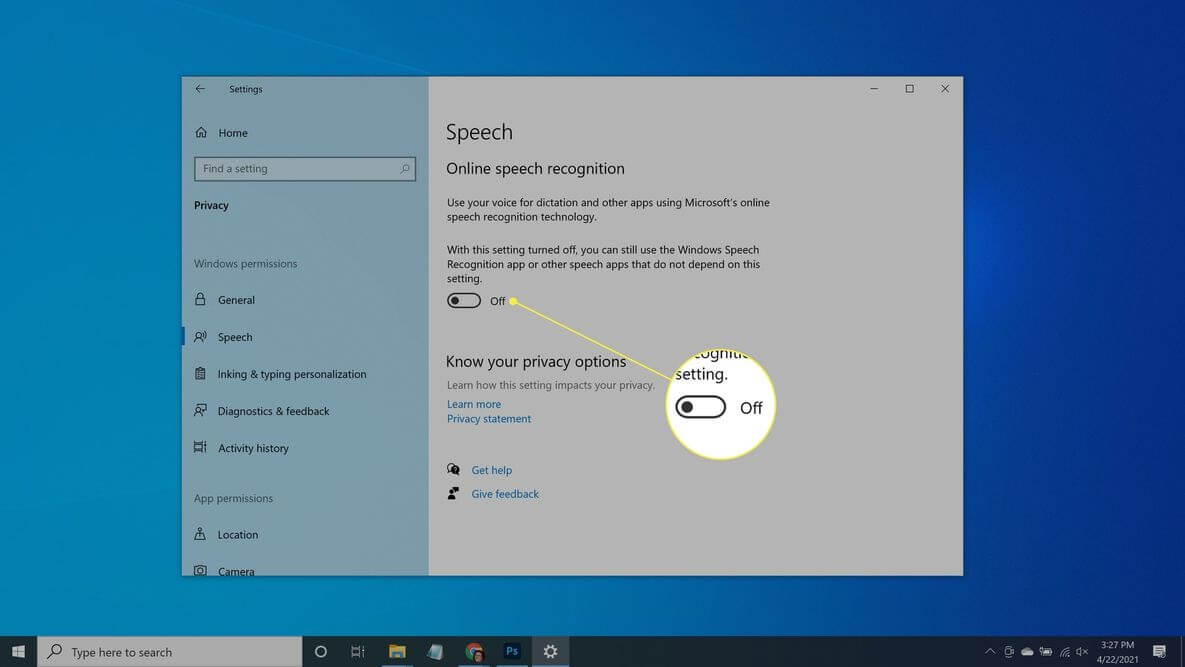The width and height of the screenshot is (1185, 667).
Task: Click the magnifier icon in Find a setting
Action: click(x=404, y=168)
